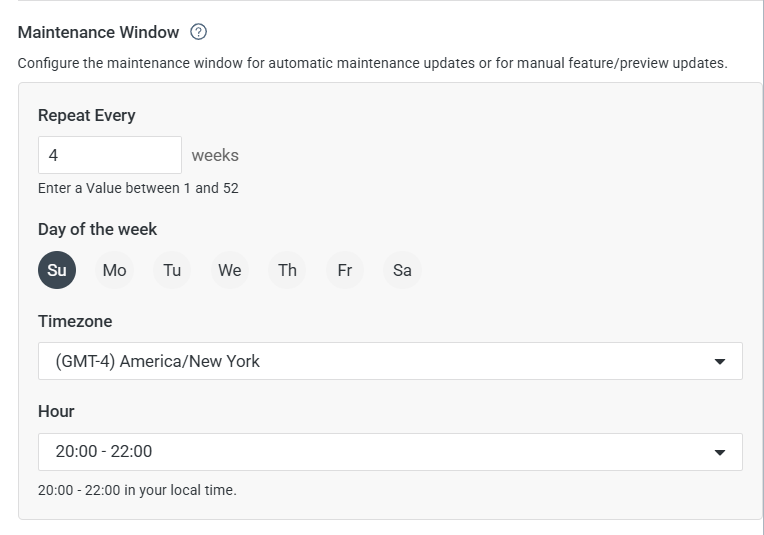Viewport: 764px width, 535px height.
Task: Click the Day of the week label
Action: pyautogui.click(x=97, y=229)
